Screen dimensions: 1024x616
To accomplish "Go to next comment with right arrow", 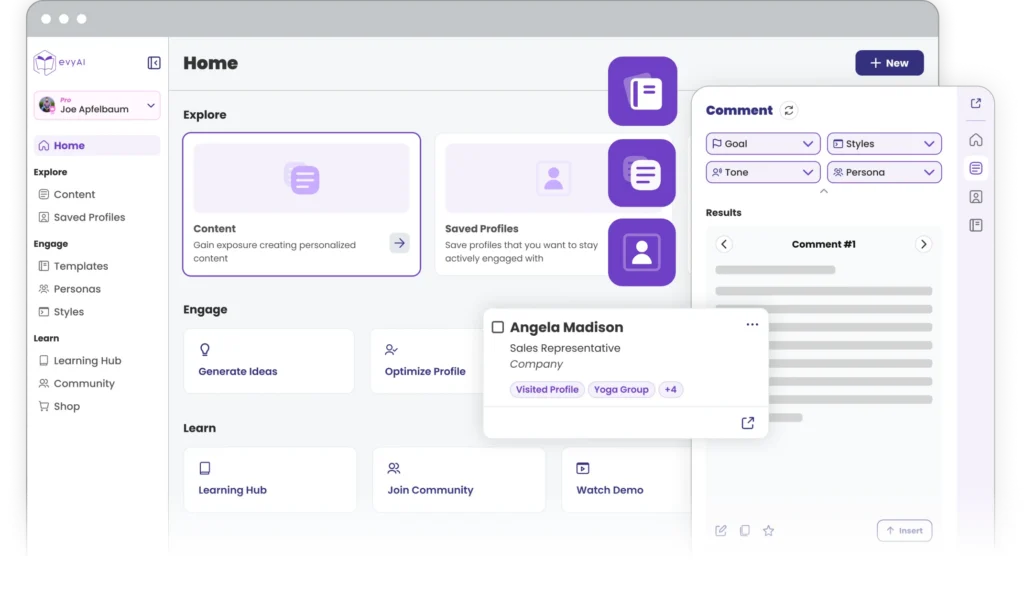I will (x=923, y=244).
